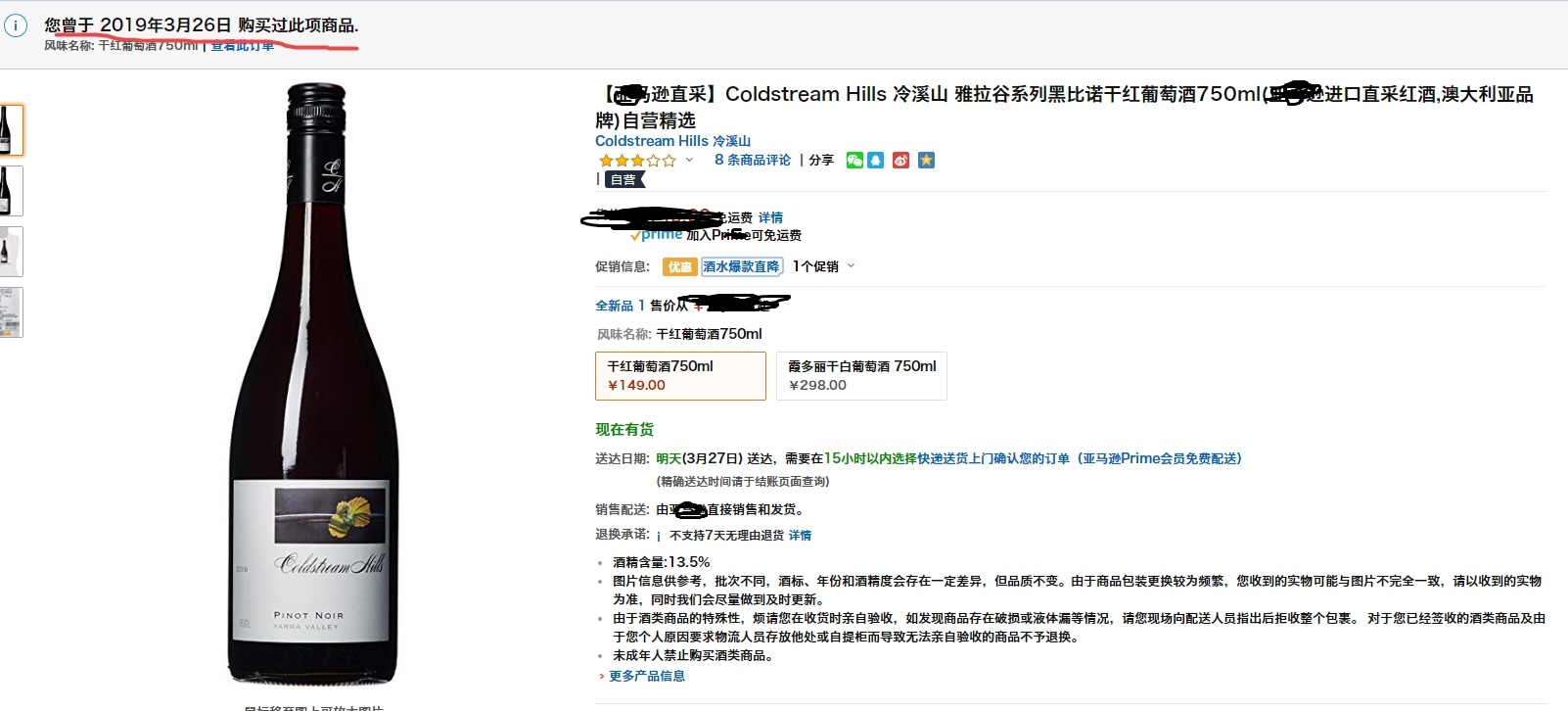Viewport: 1568px width, 711px height.
Task: Click the product title text 雅拉谷系列黑比诺干红葡萄酒750ml
Action: coord(1107,94)
